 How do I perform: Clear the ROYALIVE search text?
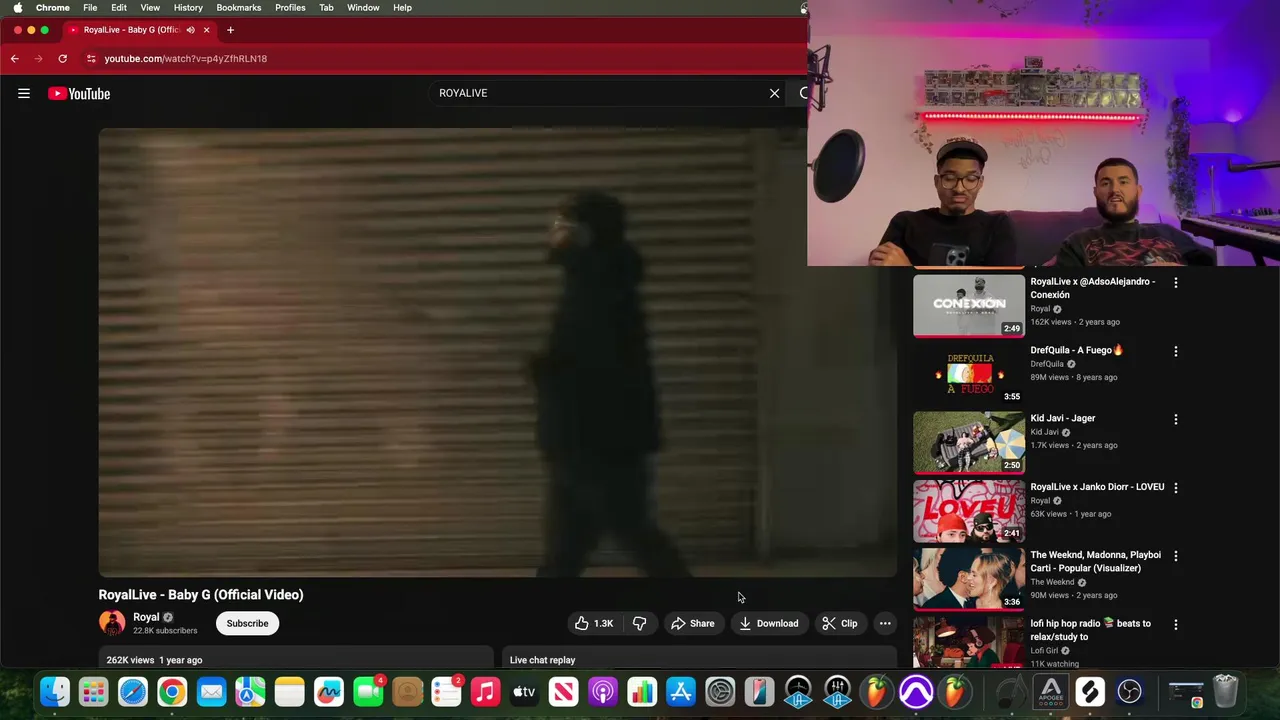tap(774, 93)
